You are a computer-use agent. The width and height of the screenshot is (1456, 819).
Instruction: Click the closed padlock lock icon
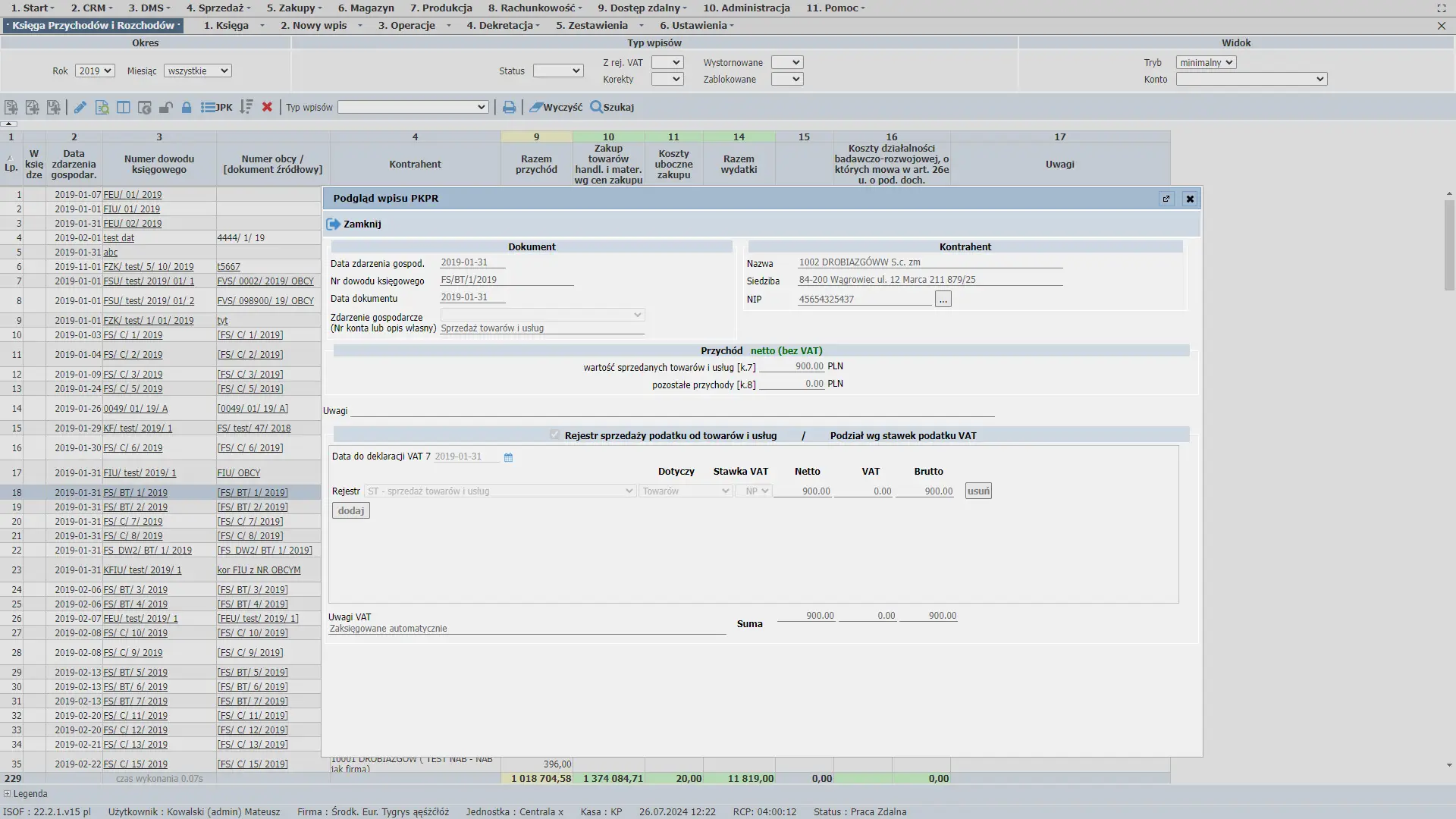coord(187,108)
